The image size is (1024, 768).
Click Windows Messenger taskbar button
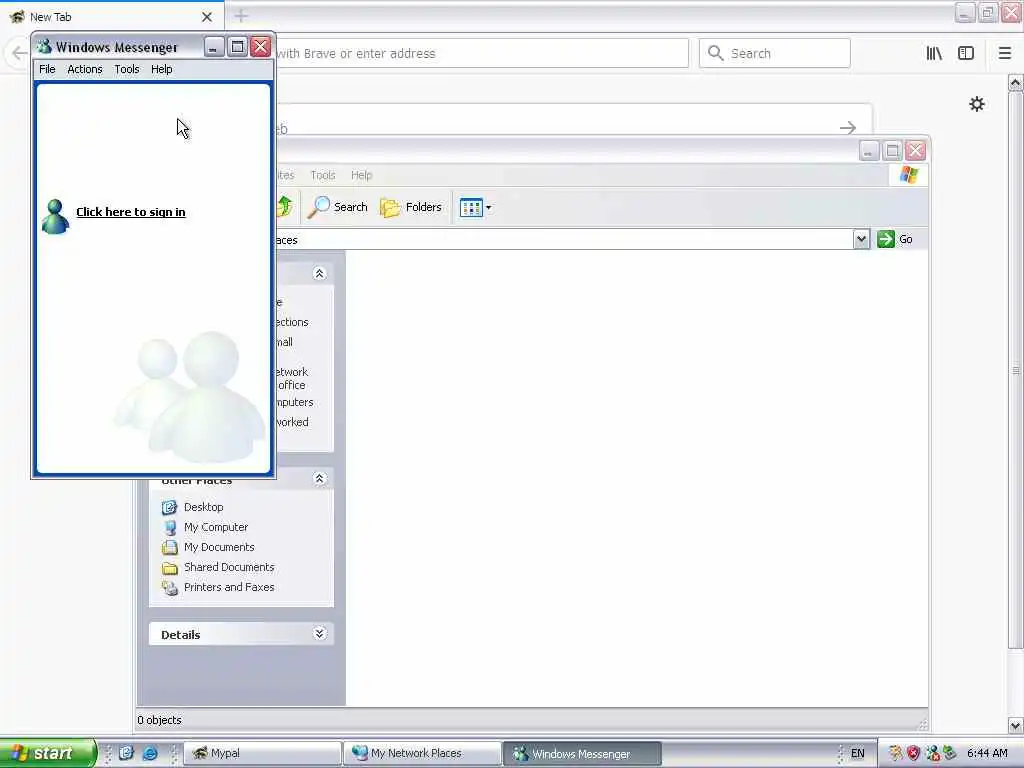(x=582, y=754)
